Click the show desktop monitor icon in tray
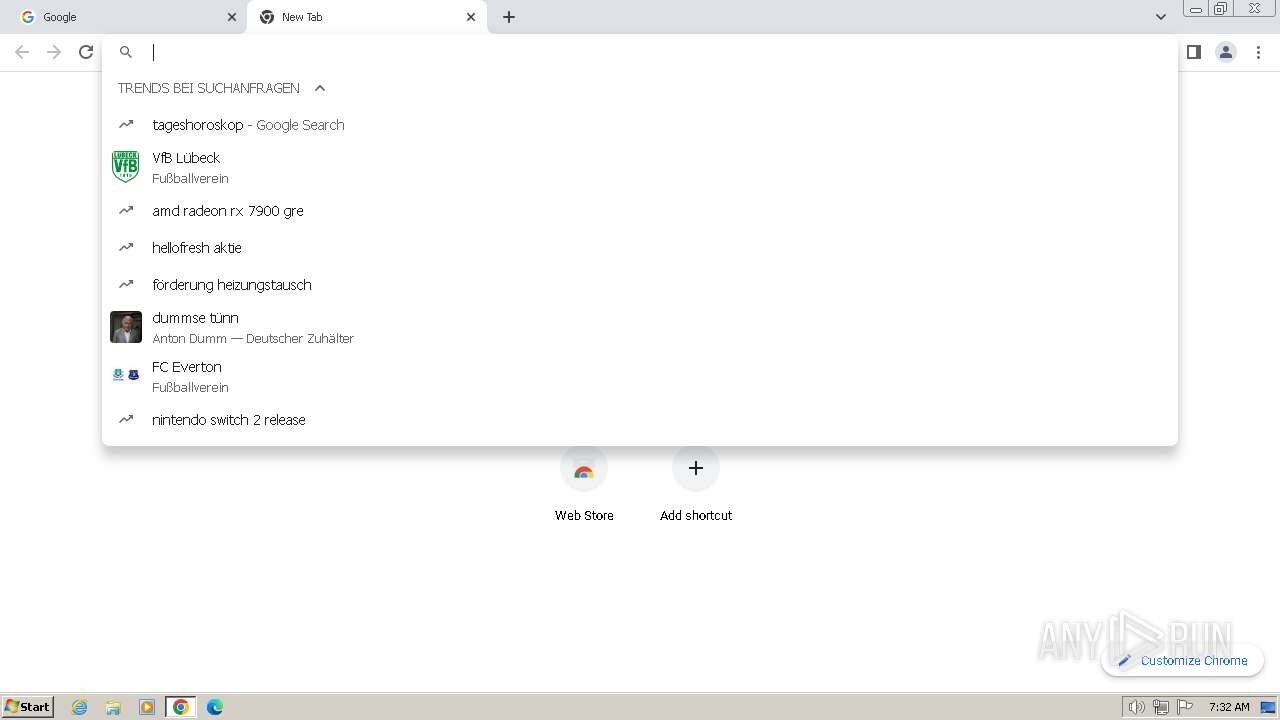This screenshot has width=1280, height=720. point(1268,707)
